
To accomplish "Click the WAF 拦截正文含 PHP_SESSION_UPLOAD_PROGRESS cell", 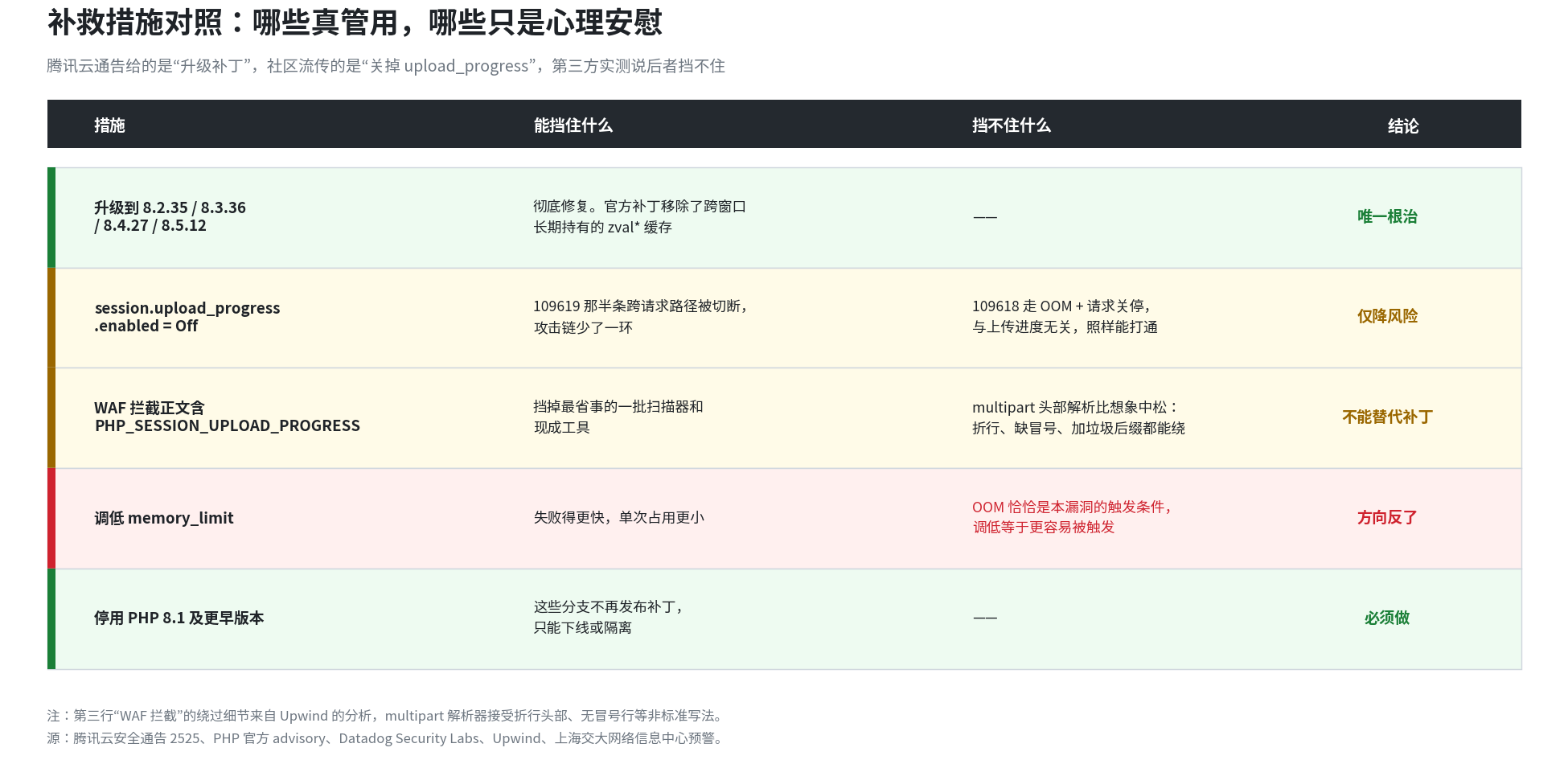I will click(x=228, y=417).
